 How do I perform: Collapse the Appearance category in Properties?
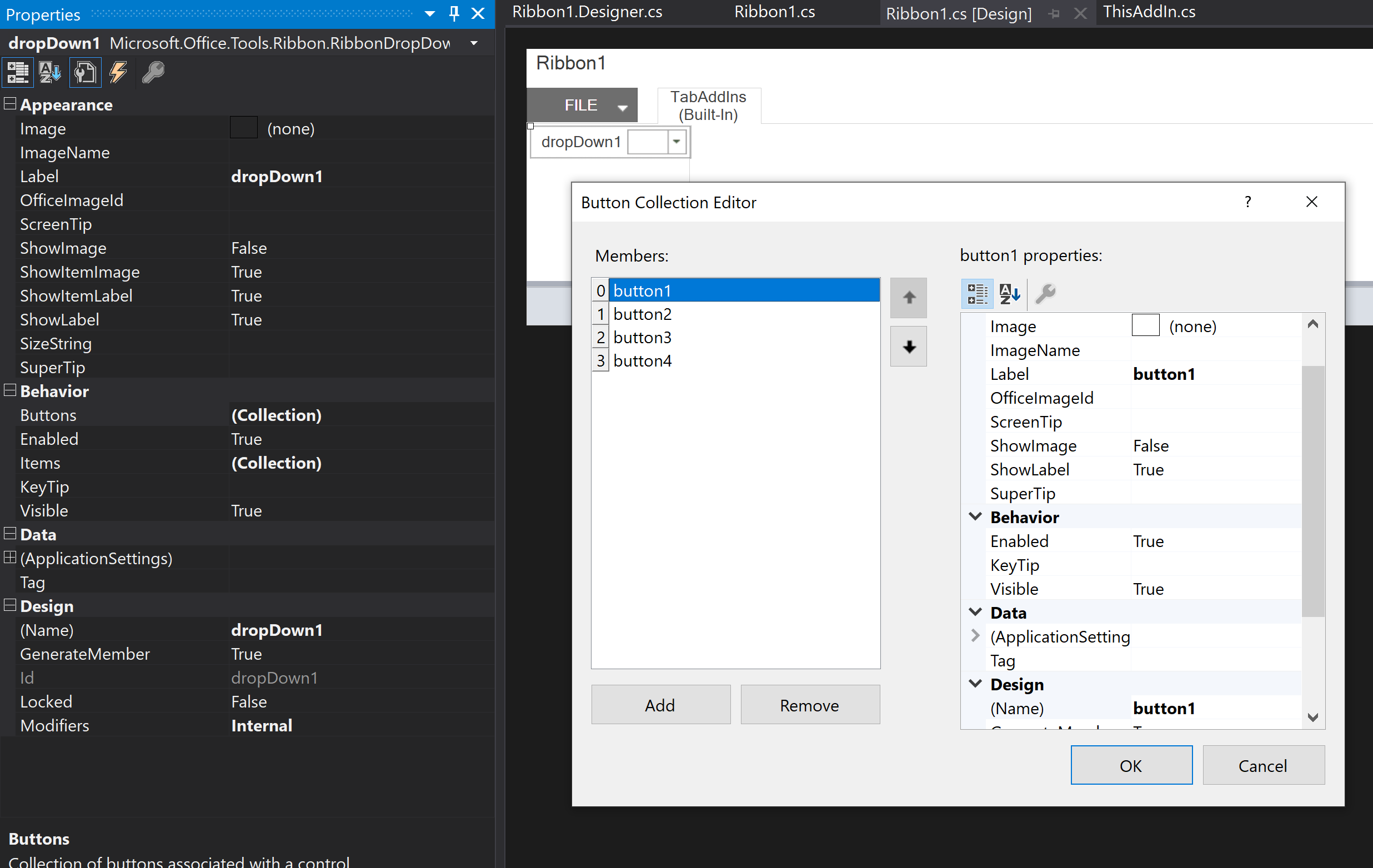[9, 104]
